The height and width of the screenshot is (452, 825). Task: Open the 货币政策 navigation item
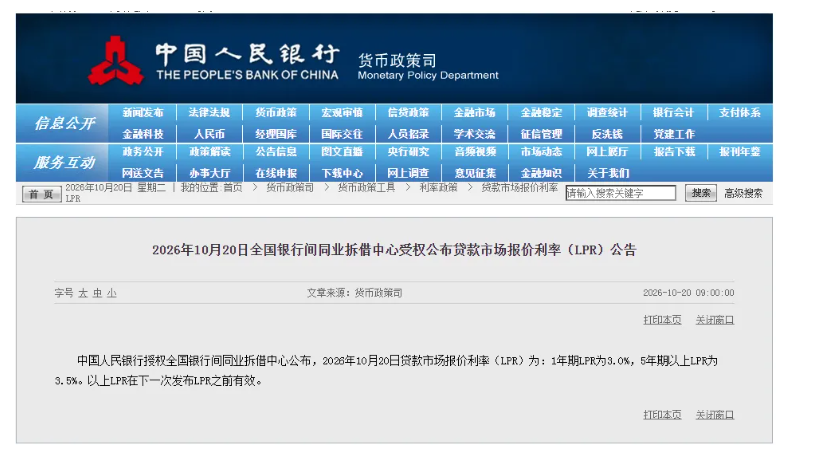tap(276, 113)
